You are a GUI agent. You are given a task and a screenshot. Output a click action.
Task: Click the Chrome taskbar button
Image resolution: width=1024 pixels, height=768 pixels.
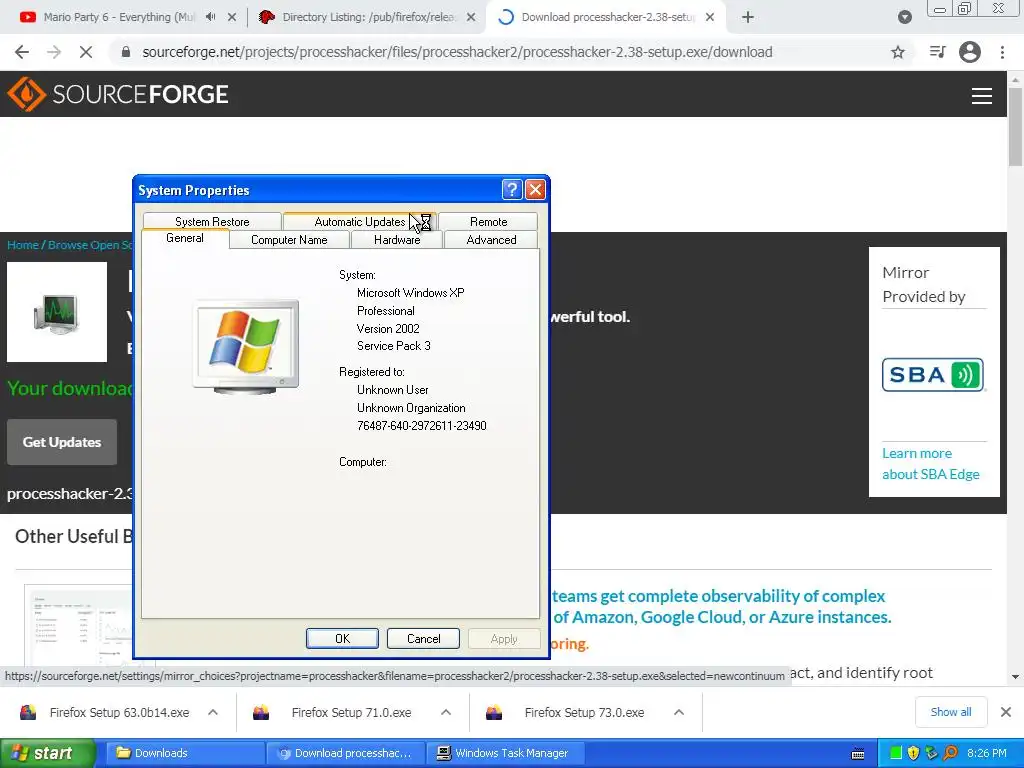(346, 753)
